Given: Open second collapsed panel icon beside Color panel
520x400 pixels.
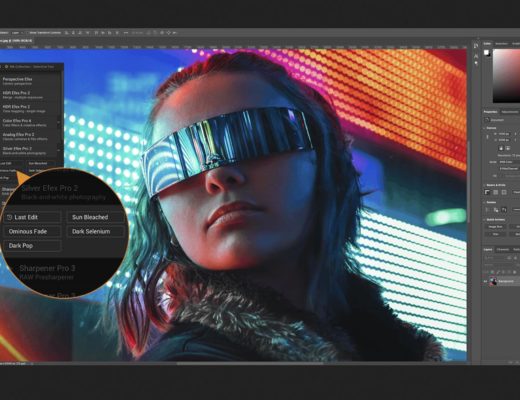Looking at the screenshot, I should 476,56.
